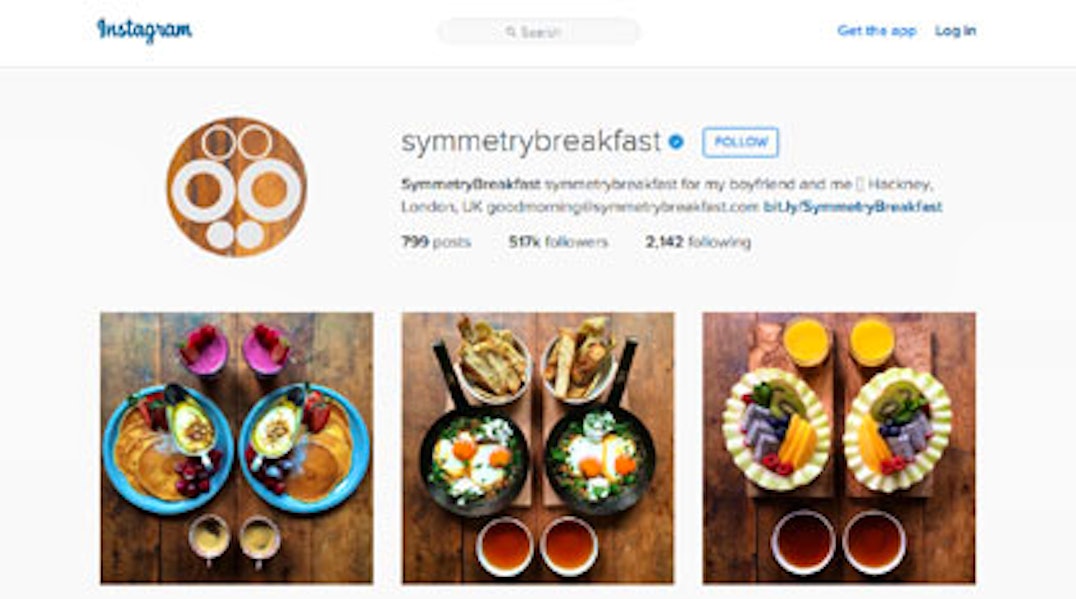This screenshot has width=1076, height=599.
Task: Click the Log in link
Action: 955,30
